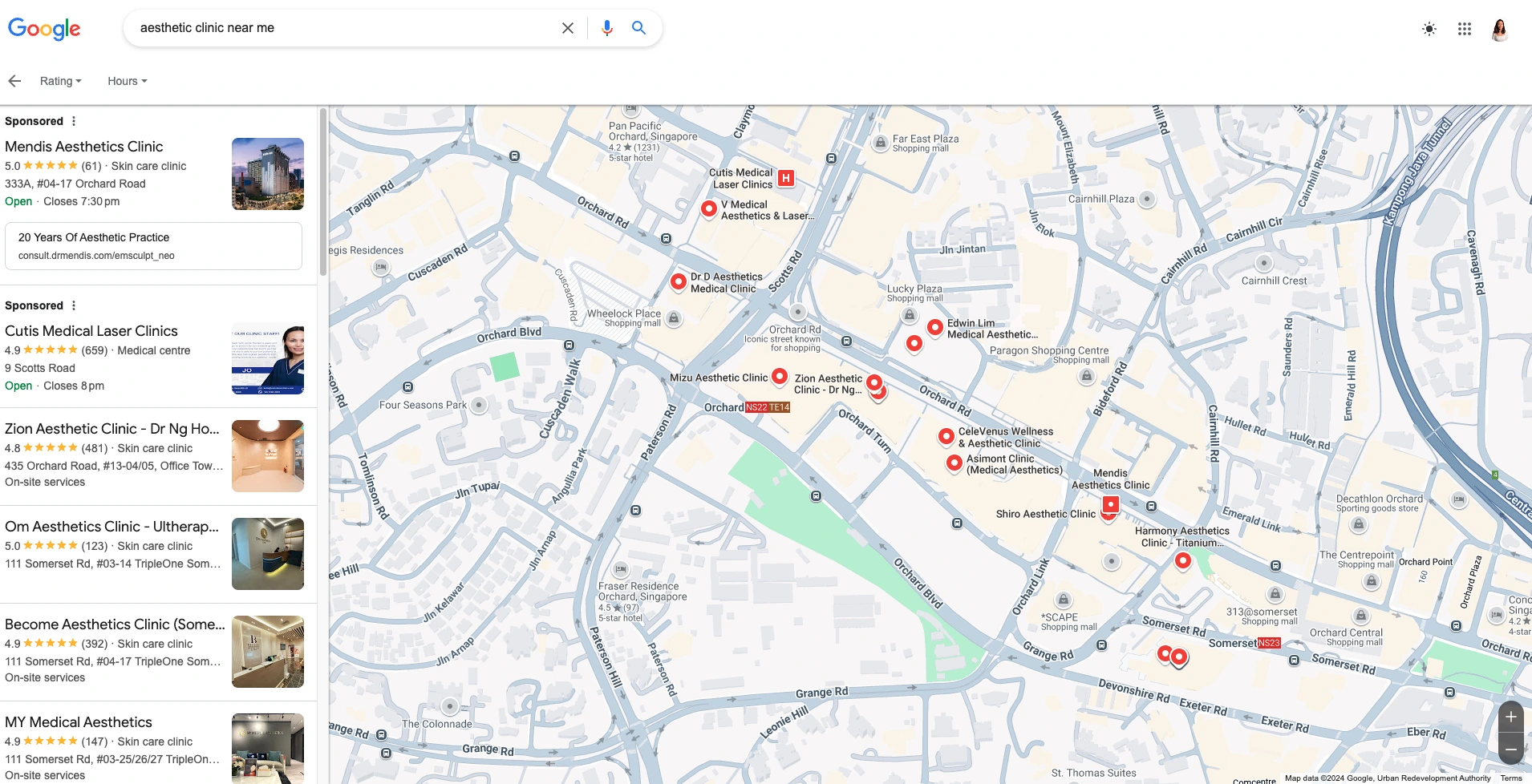Click Somerset MRT NS23 label
1532x784 pixels.
(x=1245, y=643)
